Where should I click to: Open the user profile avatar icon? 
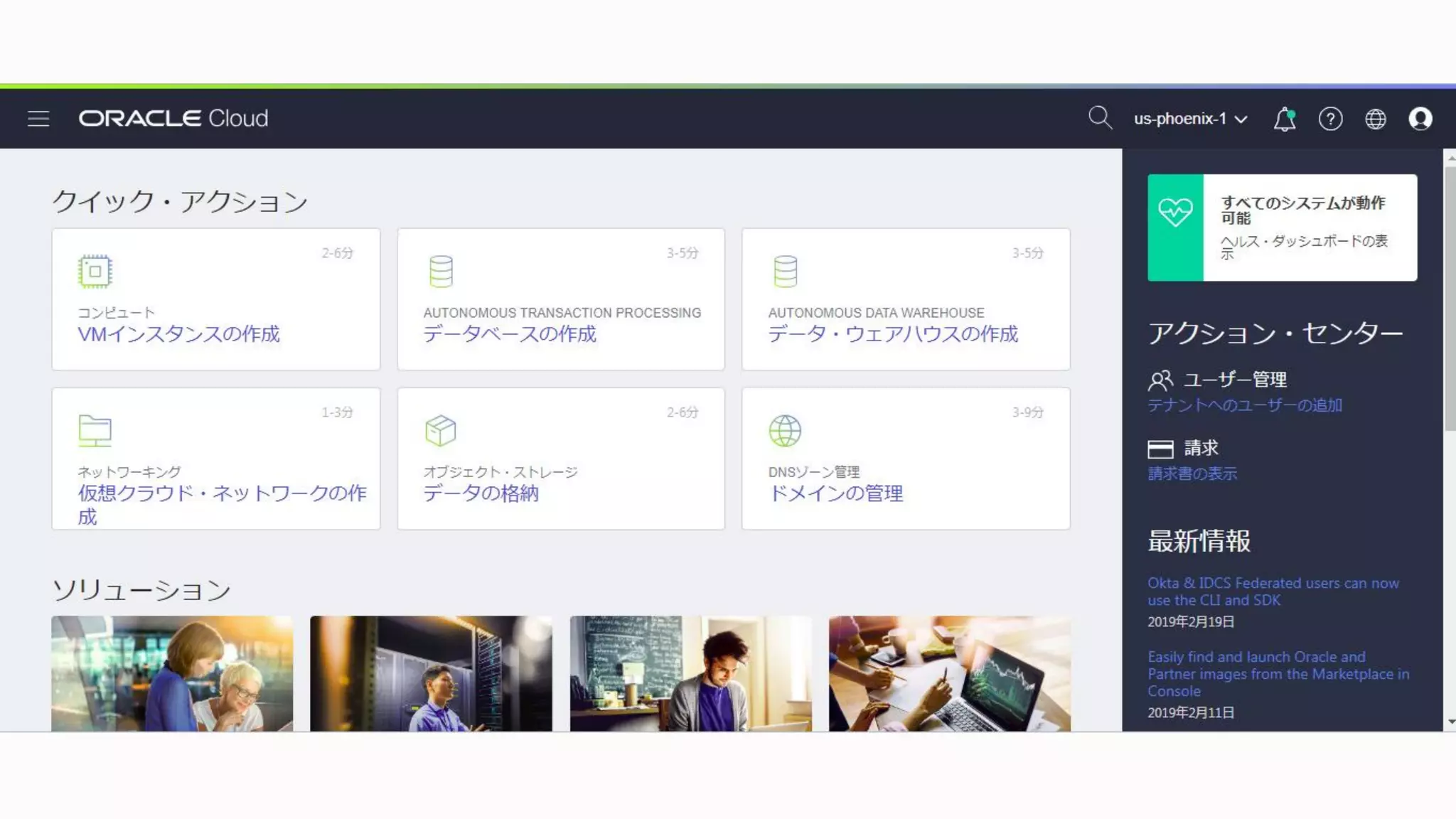pos(1420,119)
